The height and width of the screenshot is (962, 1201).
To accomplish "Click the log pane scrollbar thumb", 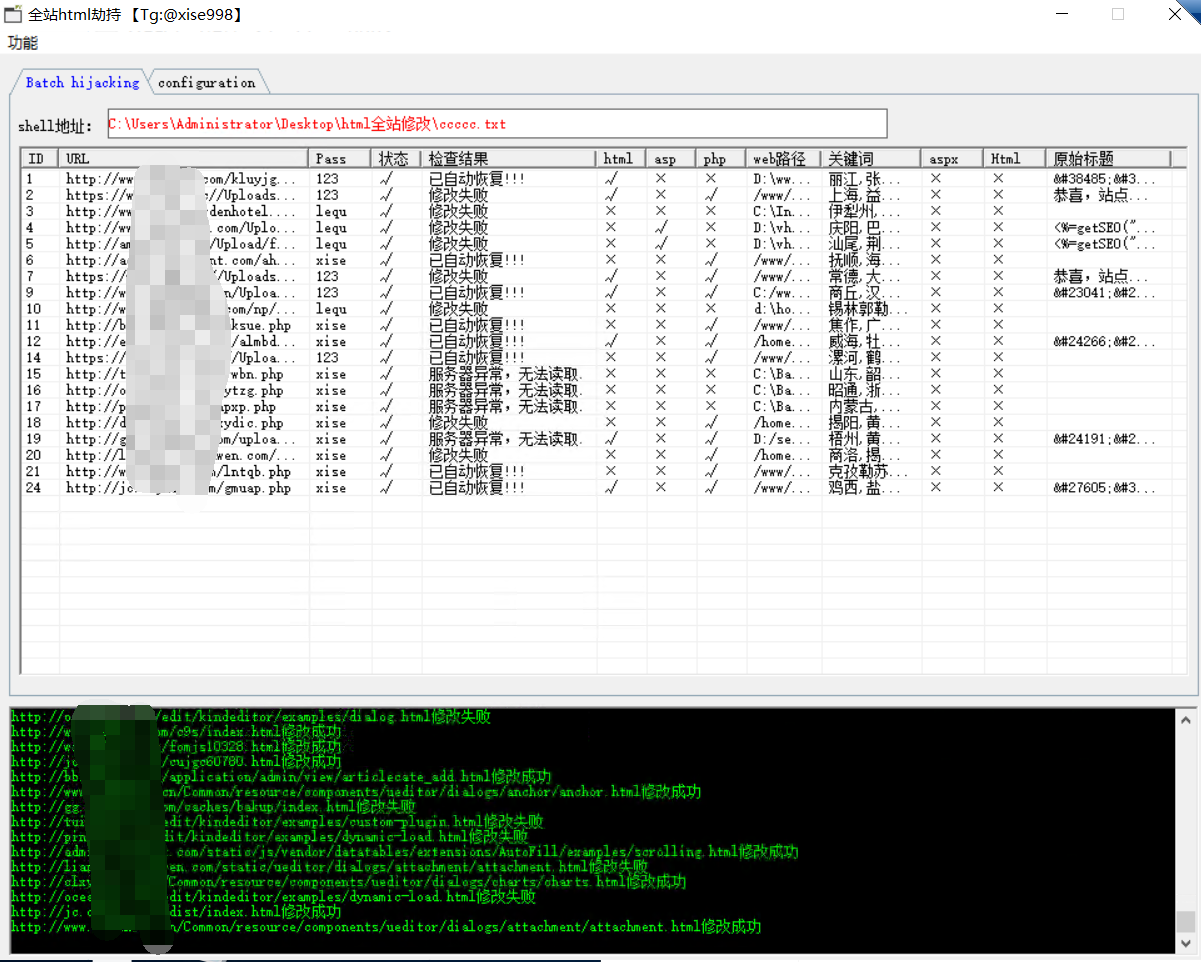I will click(1186, 921).
